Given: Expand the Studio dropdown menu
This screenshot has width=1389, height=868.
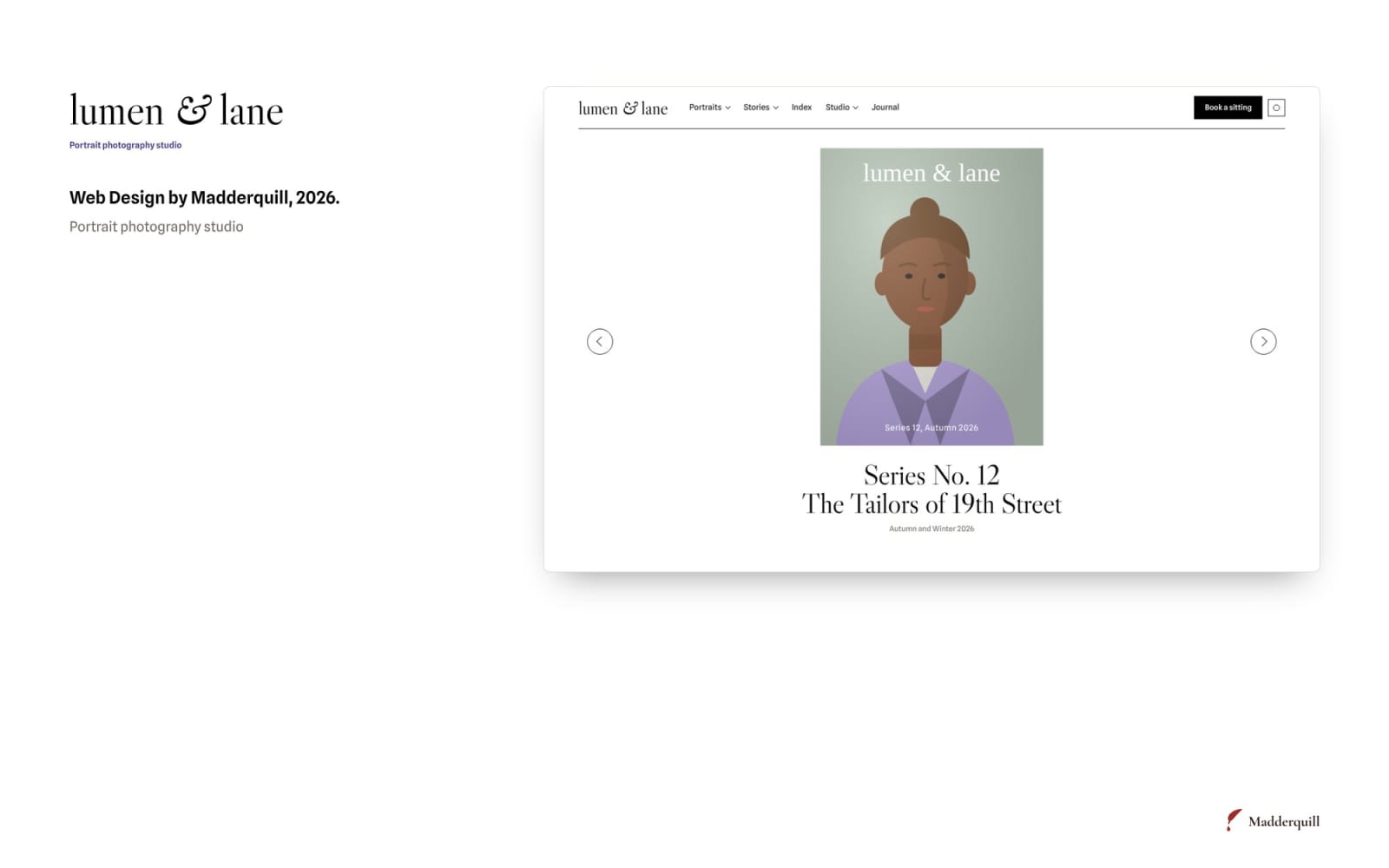Looking at the screenshot, I should click(841, 108).
